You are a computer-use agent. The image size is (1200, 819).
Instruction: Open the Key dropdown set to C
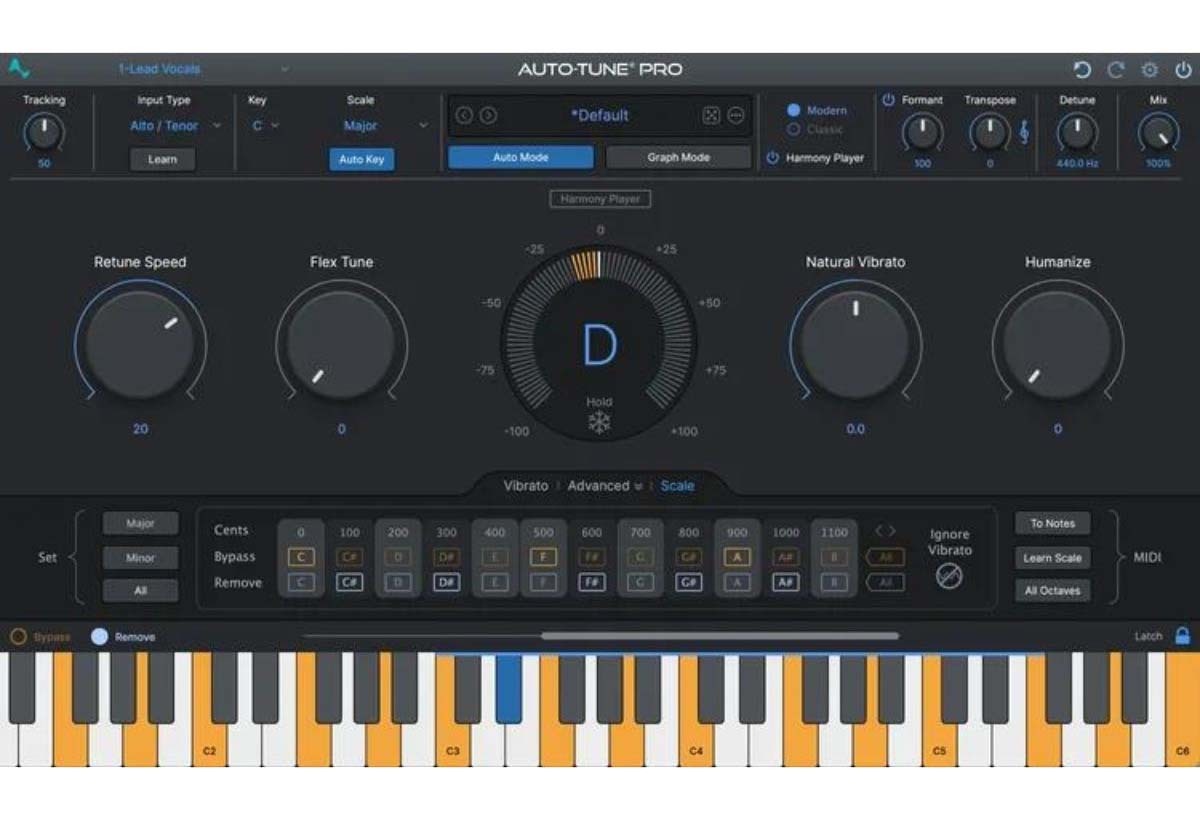[x=267, y=125]
